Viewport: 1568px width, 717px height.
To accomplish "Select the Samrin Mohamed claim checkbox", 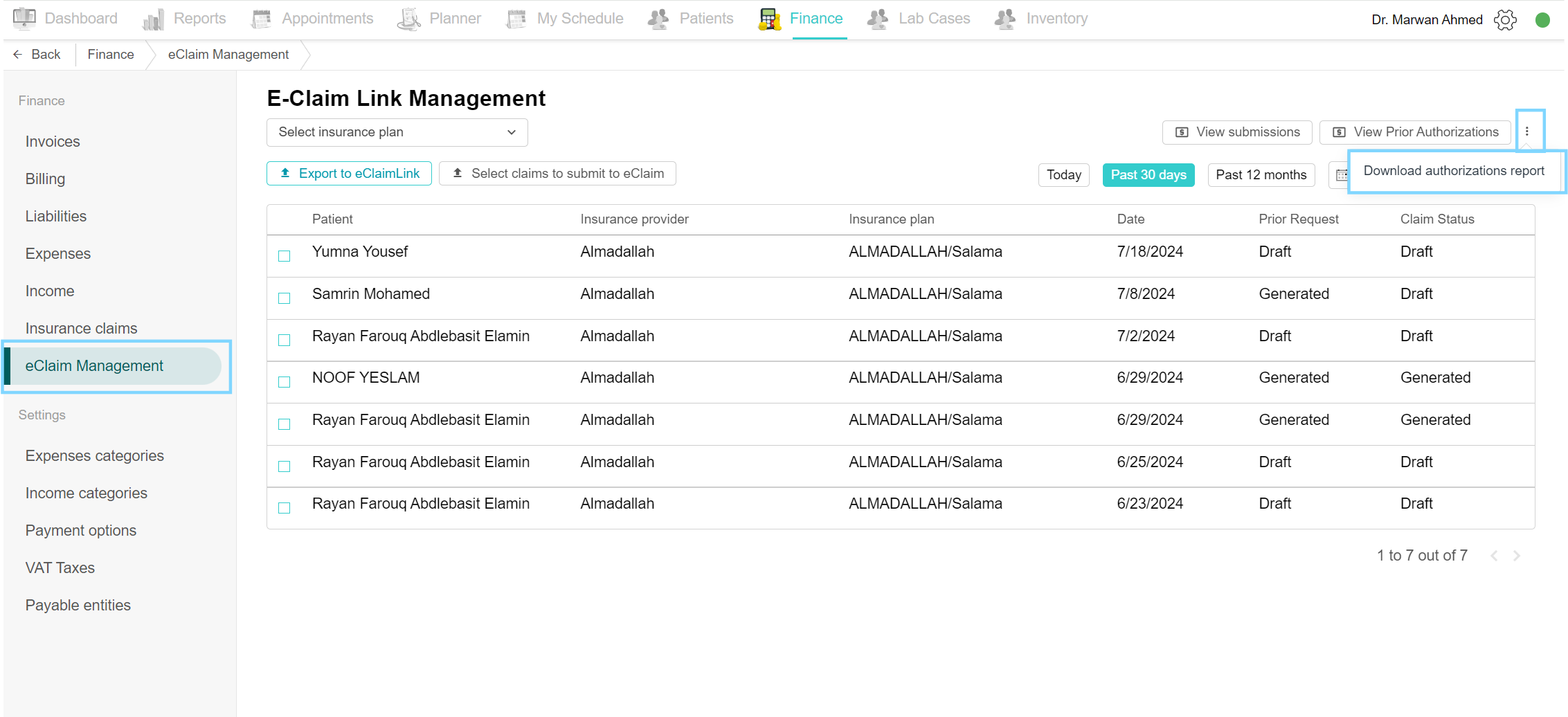I will point(284,298).
